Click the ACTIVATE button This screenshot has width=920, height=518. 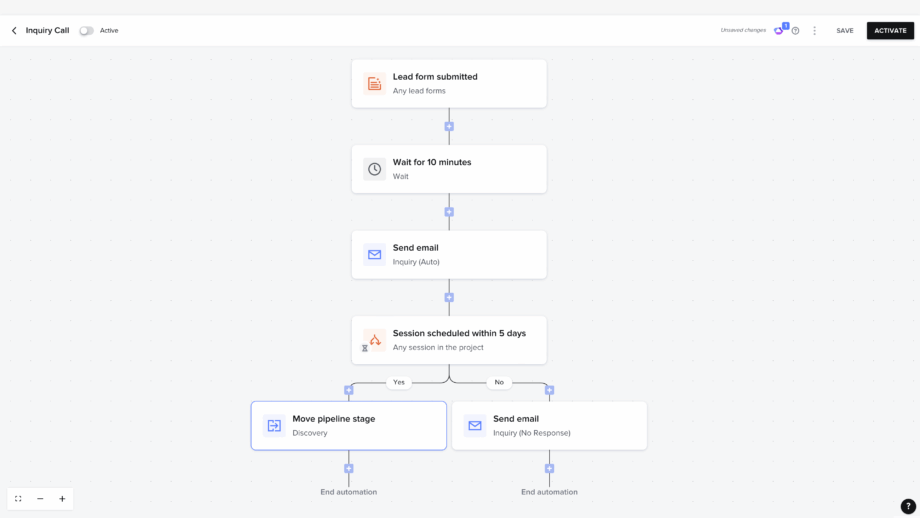click(890, 31)
